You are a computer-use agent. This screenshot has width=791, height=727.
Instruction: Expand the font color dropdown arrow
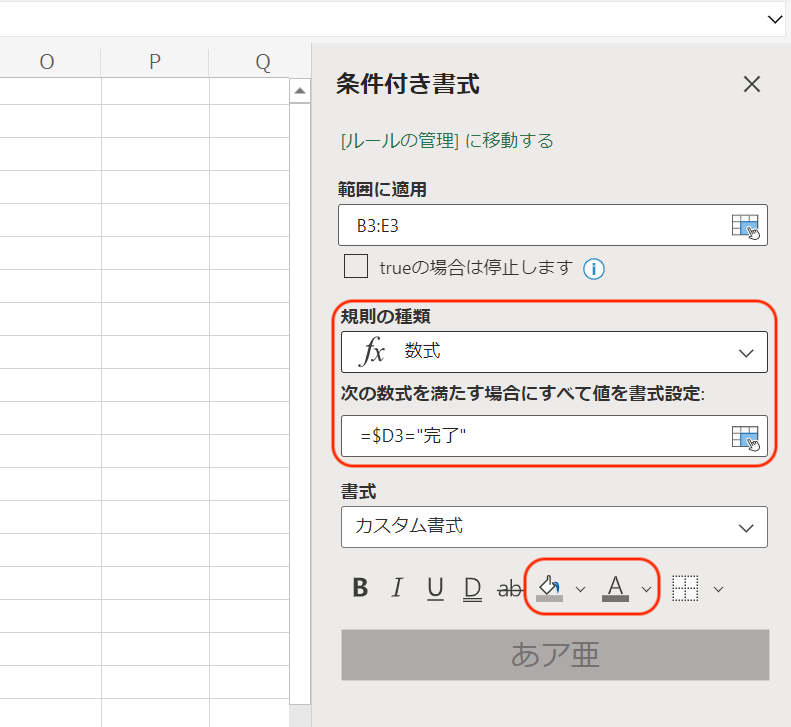tap(647, 589)
